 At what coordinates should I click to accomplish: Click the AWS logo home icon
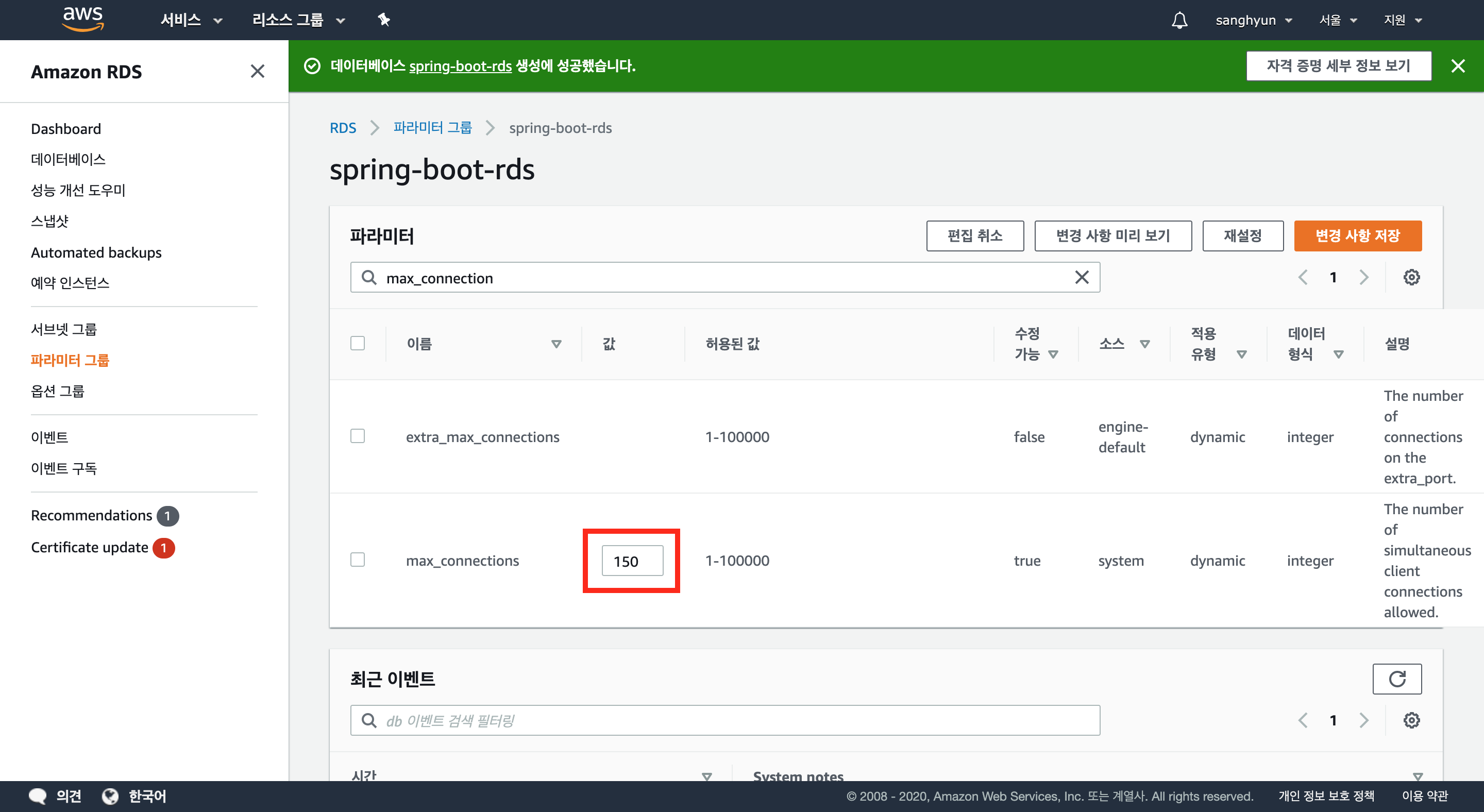(83, 19)
